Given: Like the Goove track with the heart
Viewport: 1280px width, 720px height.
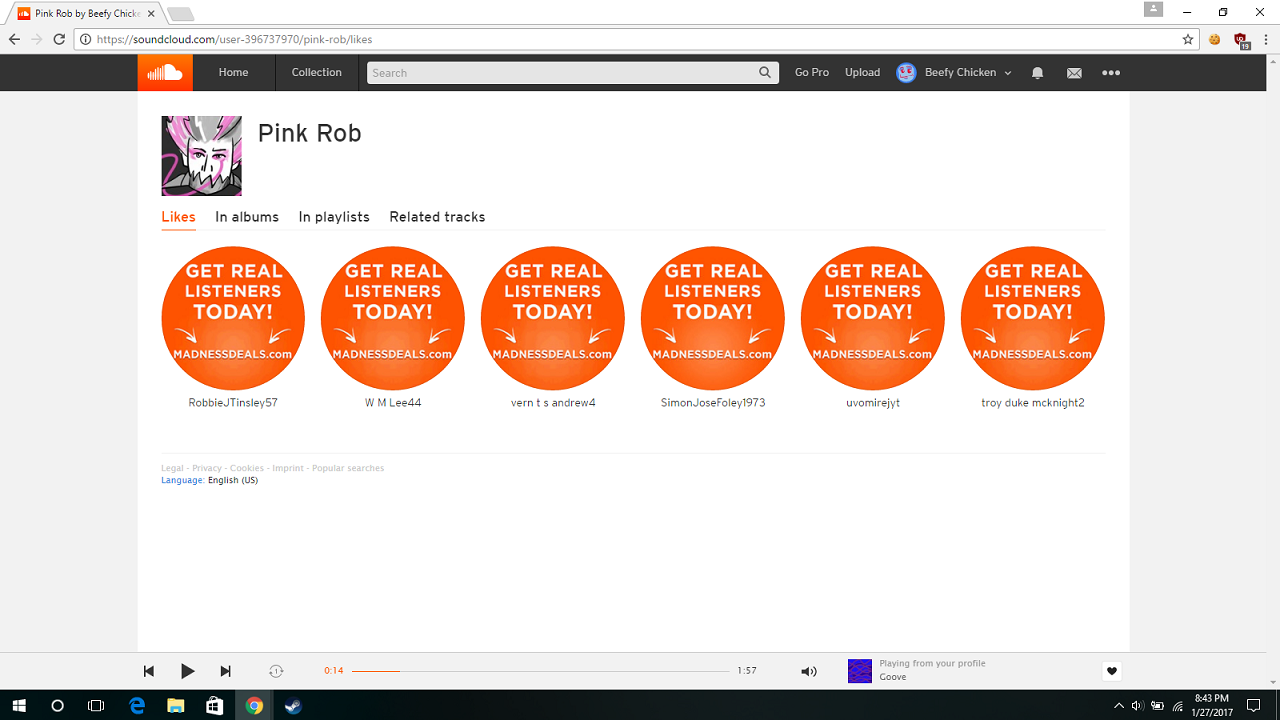Looking at the screenshot, I should [x=1111, y=671].
